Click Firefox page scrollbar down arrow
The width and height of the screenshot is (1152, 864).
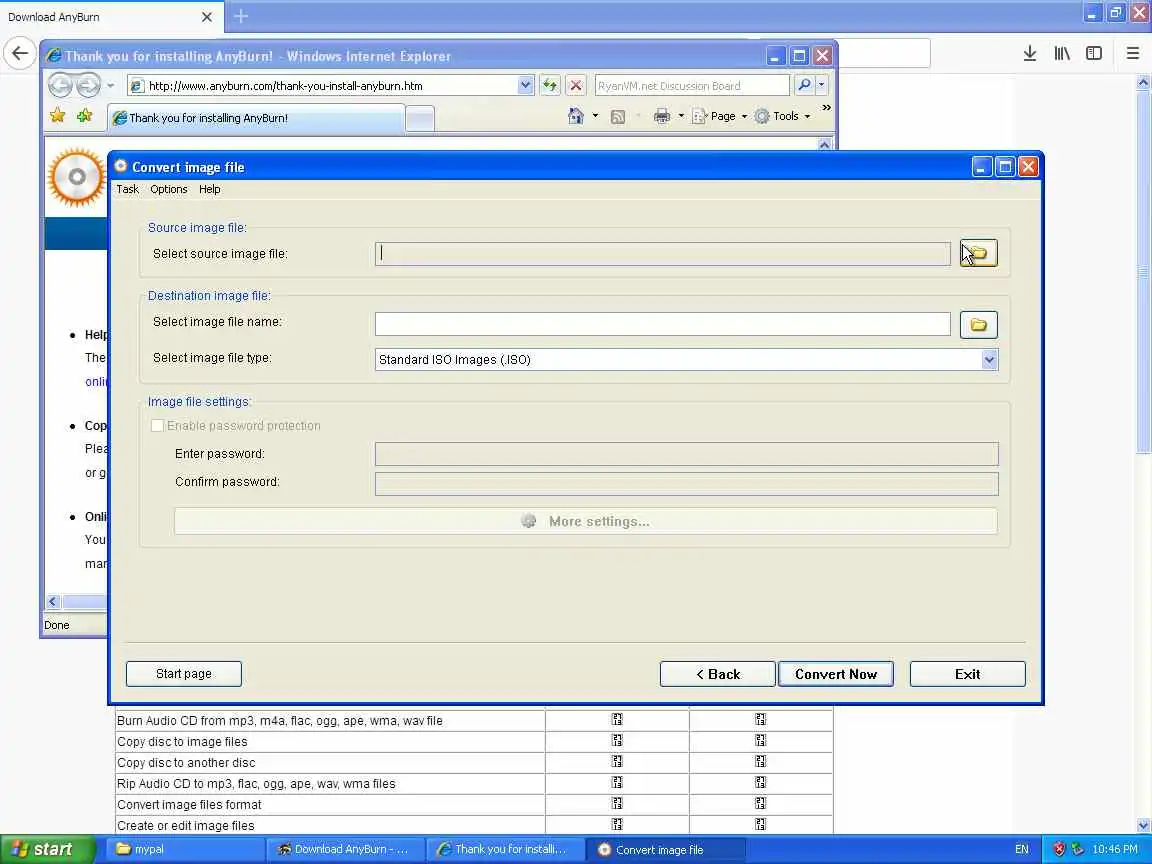1143,825
